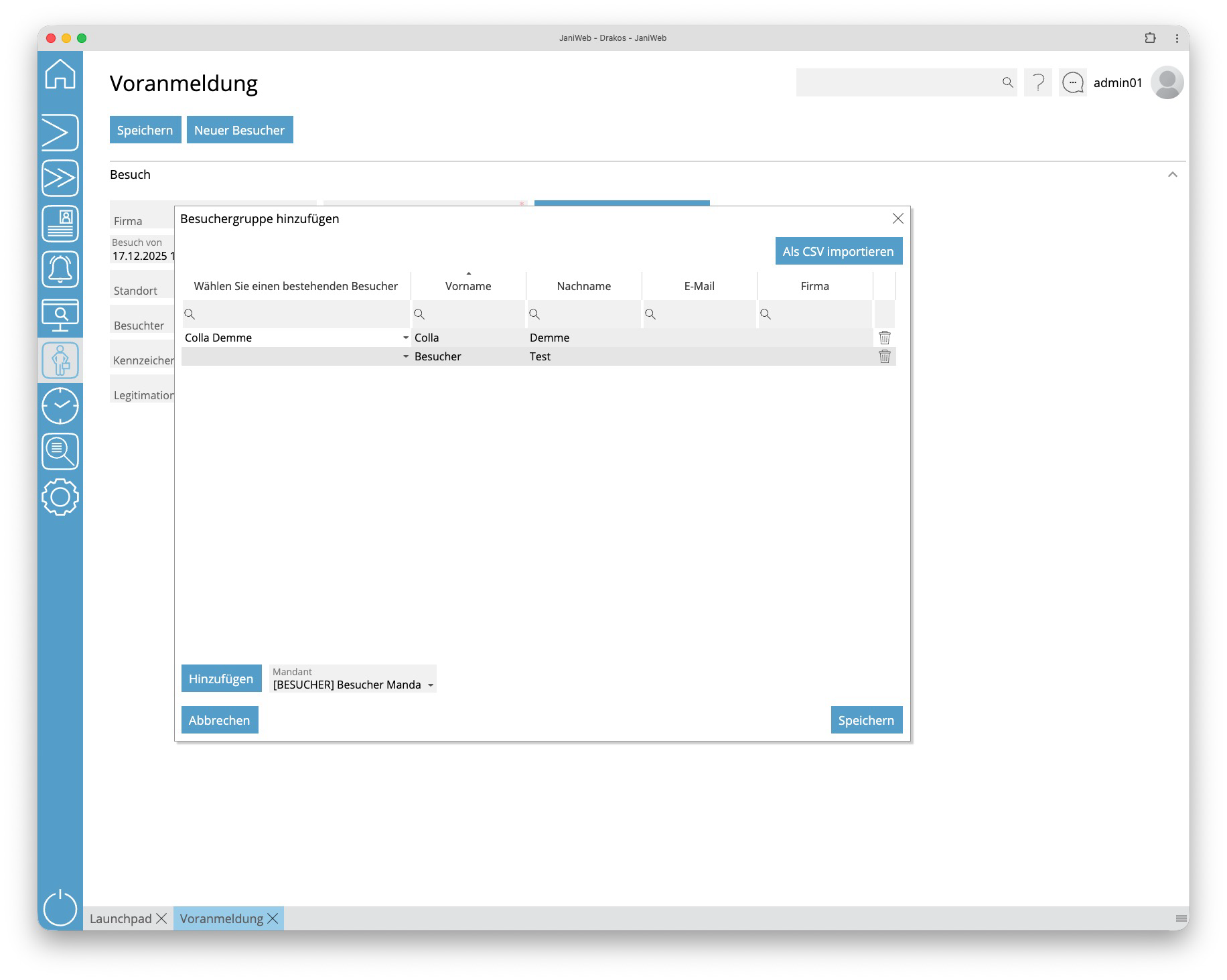
Task: Delete the Besucher Test row
Action: (884, 356)
